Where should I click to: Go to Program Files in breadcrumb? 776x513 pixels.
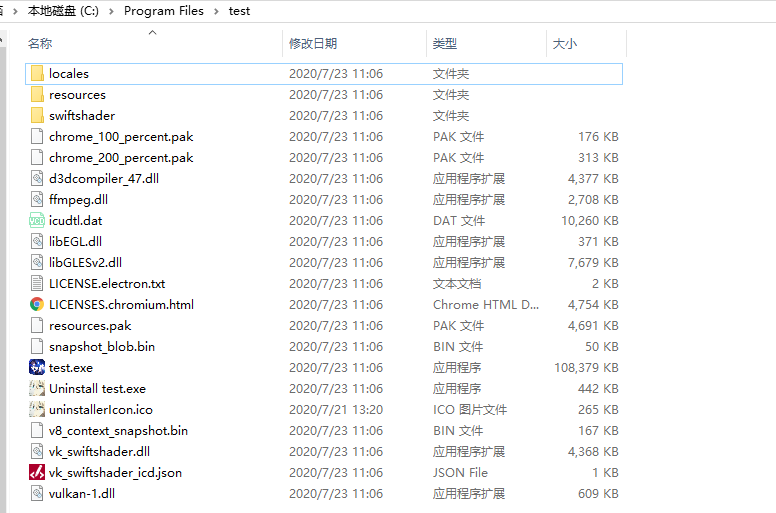164,11
